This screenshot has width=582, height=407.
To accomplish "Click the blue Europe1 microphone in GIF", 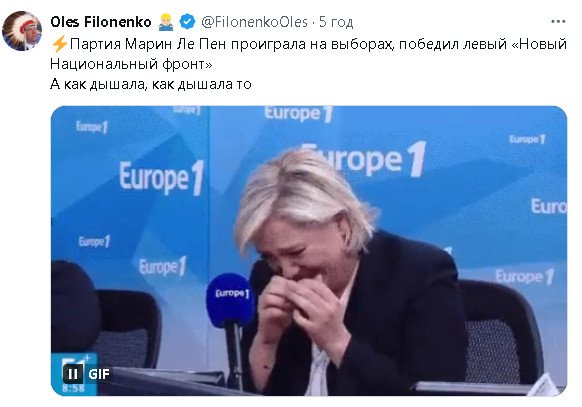I will 230,299.
